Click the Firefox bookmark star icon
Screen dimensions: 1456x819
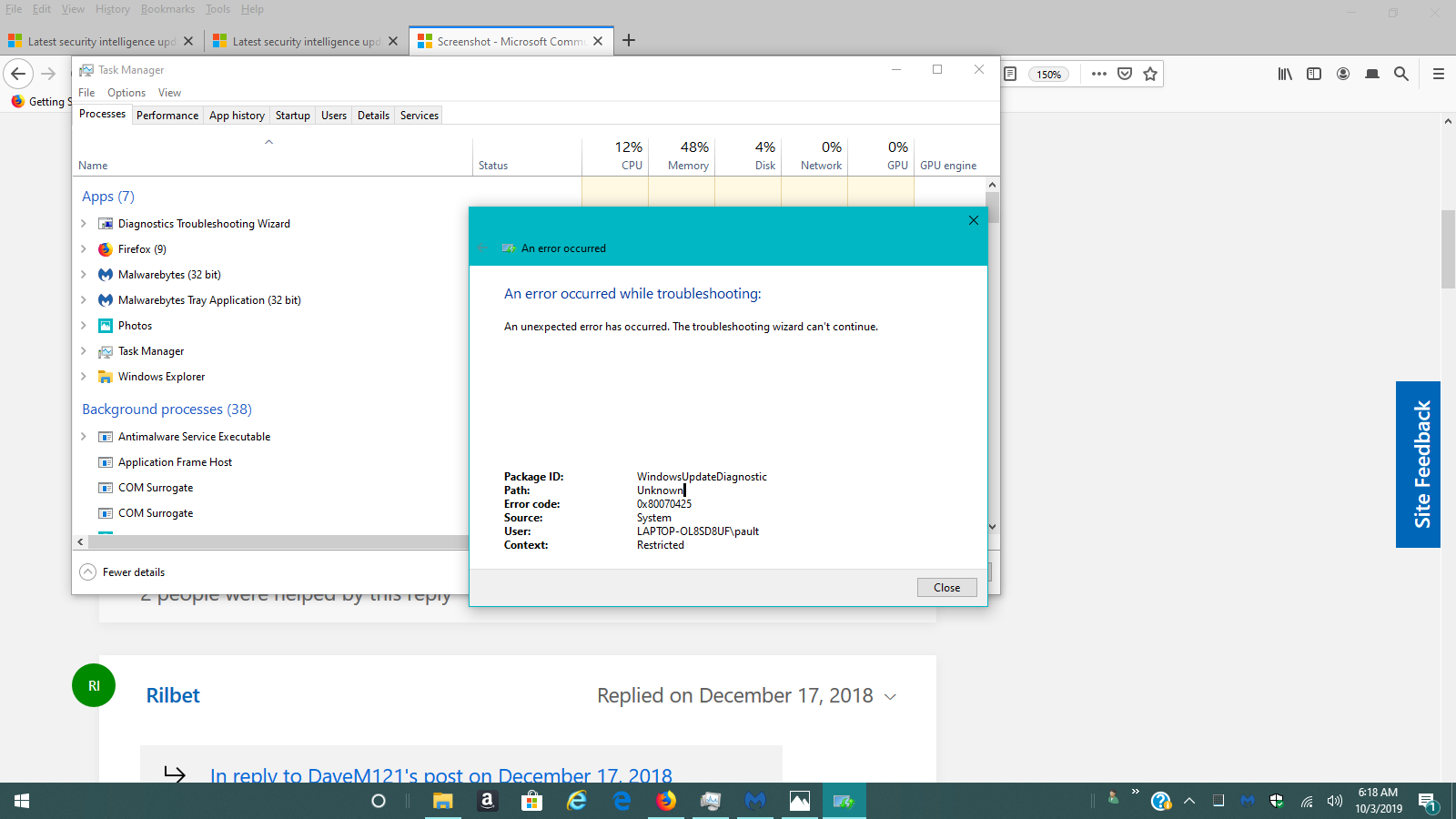[x=1150, y=74]
